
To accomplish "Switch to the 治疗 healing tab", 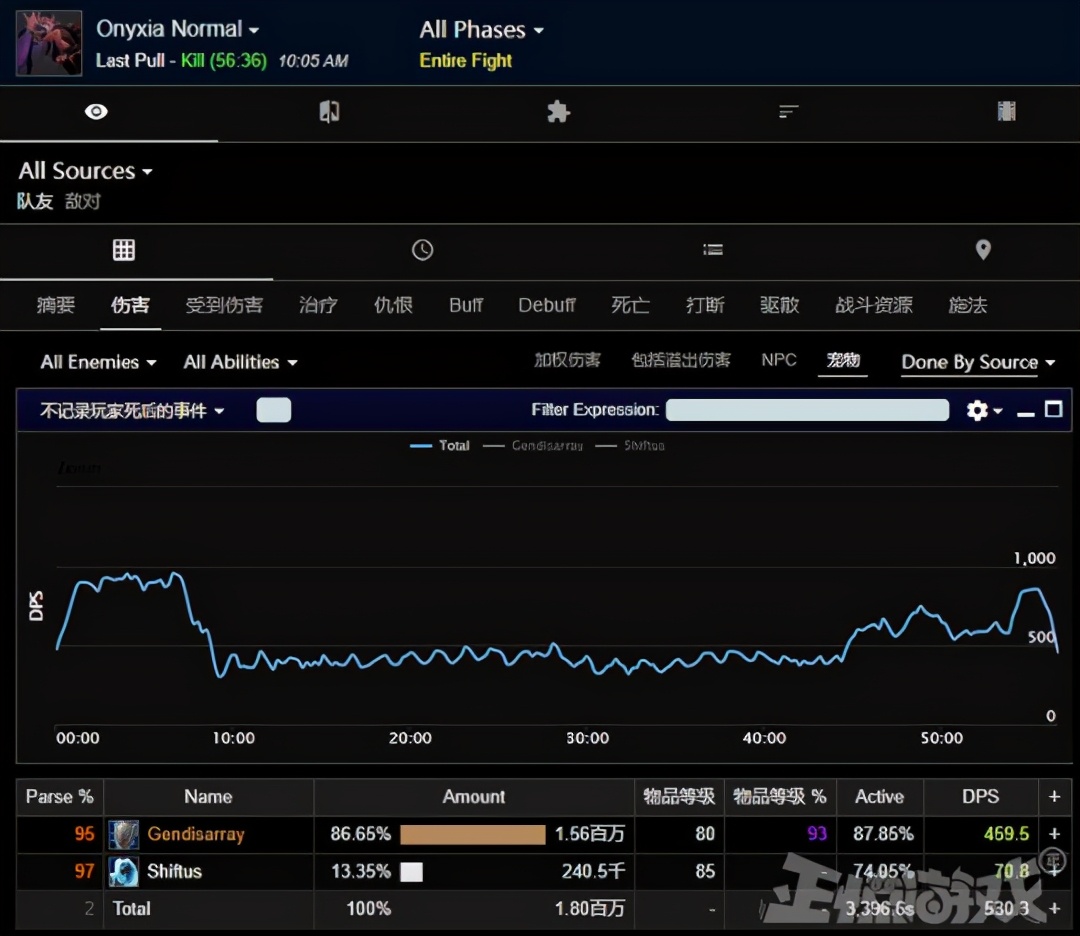I will point(318,306).
